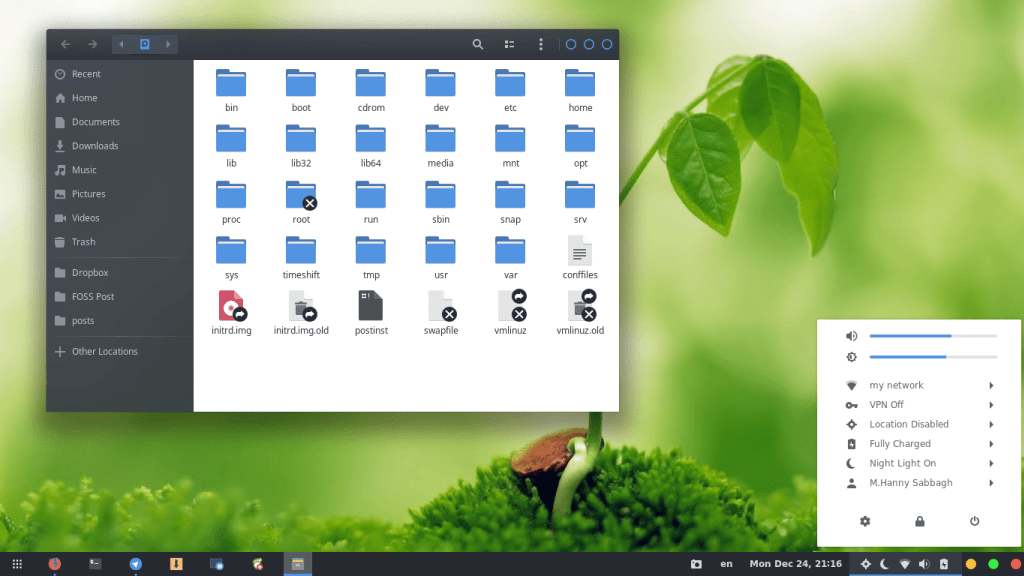1024x576 pixels.
Task: Open the timeshift folder
Action: tap(301, 250)
